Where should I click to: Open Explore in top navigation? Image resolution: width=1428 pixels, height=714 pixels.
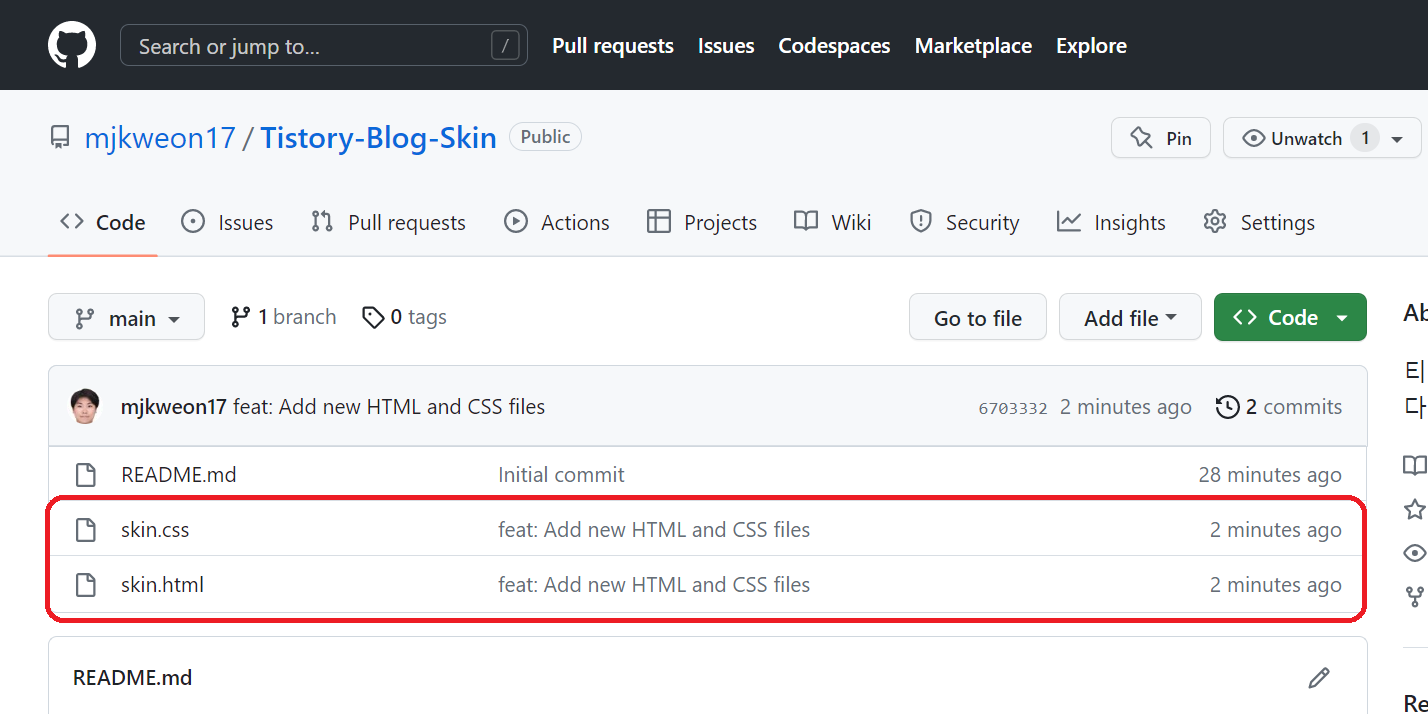coord(1091,46)
